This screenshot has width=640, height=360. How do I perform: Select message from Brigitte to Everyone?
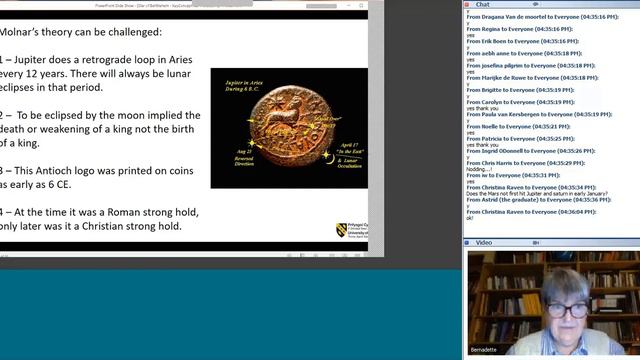point(520,90)
